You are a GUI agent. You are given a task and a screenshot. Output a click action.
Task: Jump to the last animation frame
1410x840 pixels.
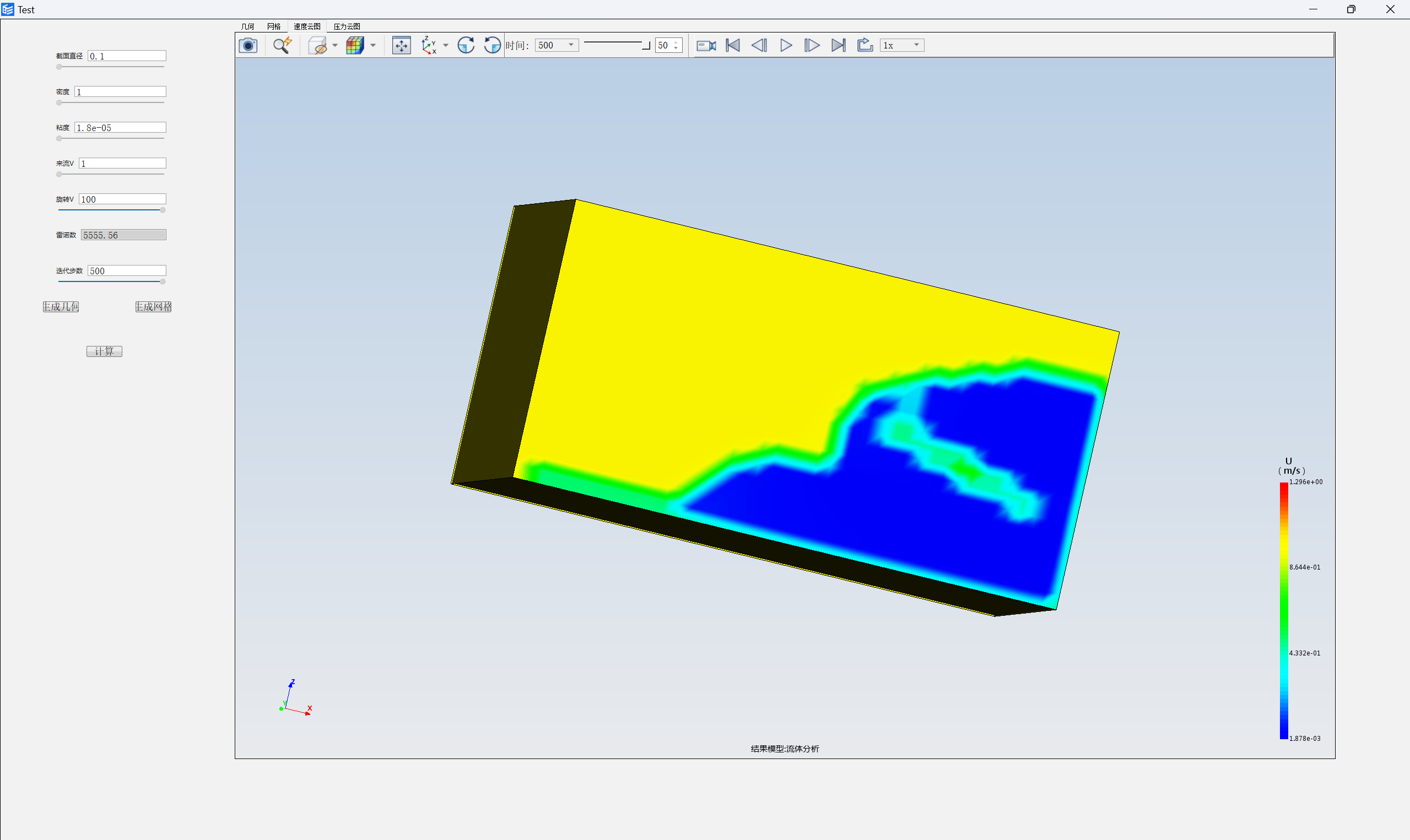[838, 45]
